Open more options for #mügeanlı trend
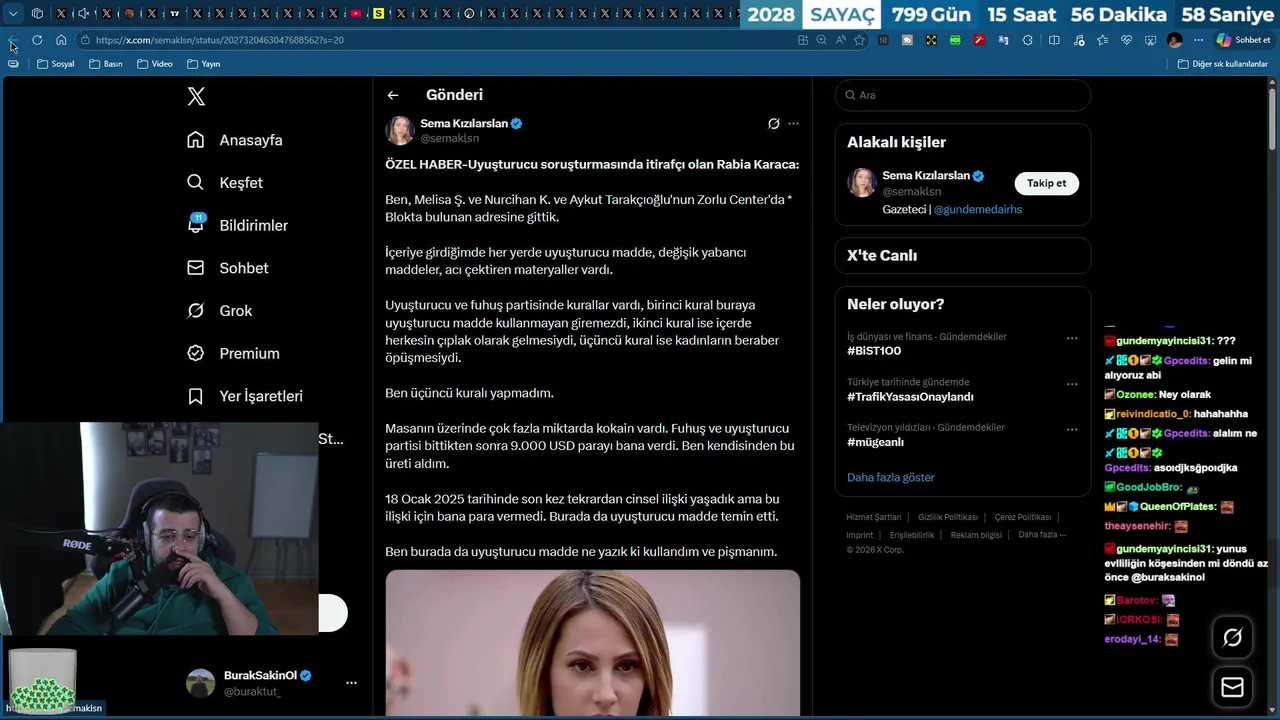Viewport: 1280px width, 720px height. (1072, 429)
